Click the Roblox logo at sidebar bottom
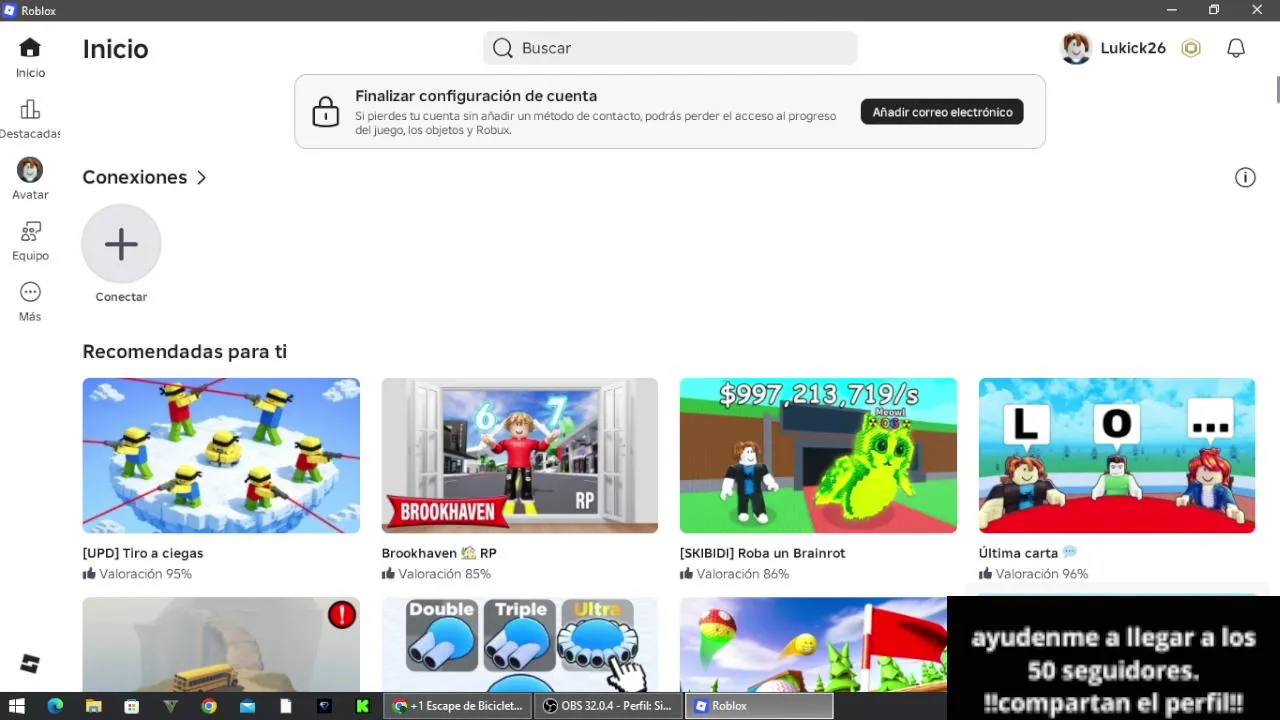This screenshot has height=720, width=1280. [30, 663]
